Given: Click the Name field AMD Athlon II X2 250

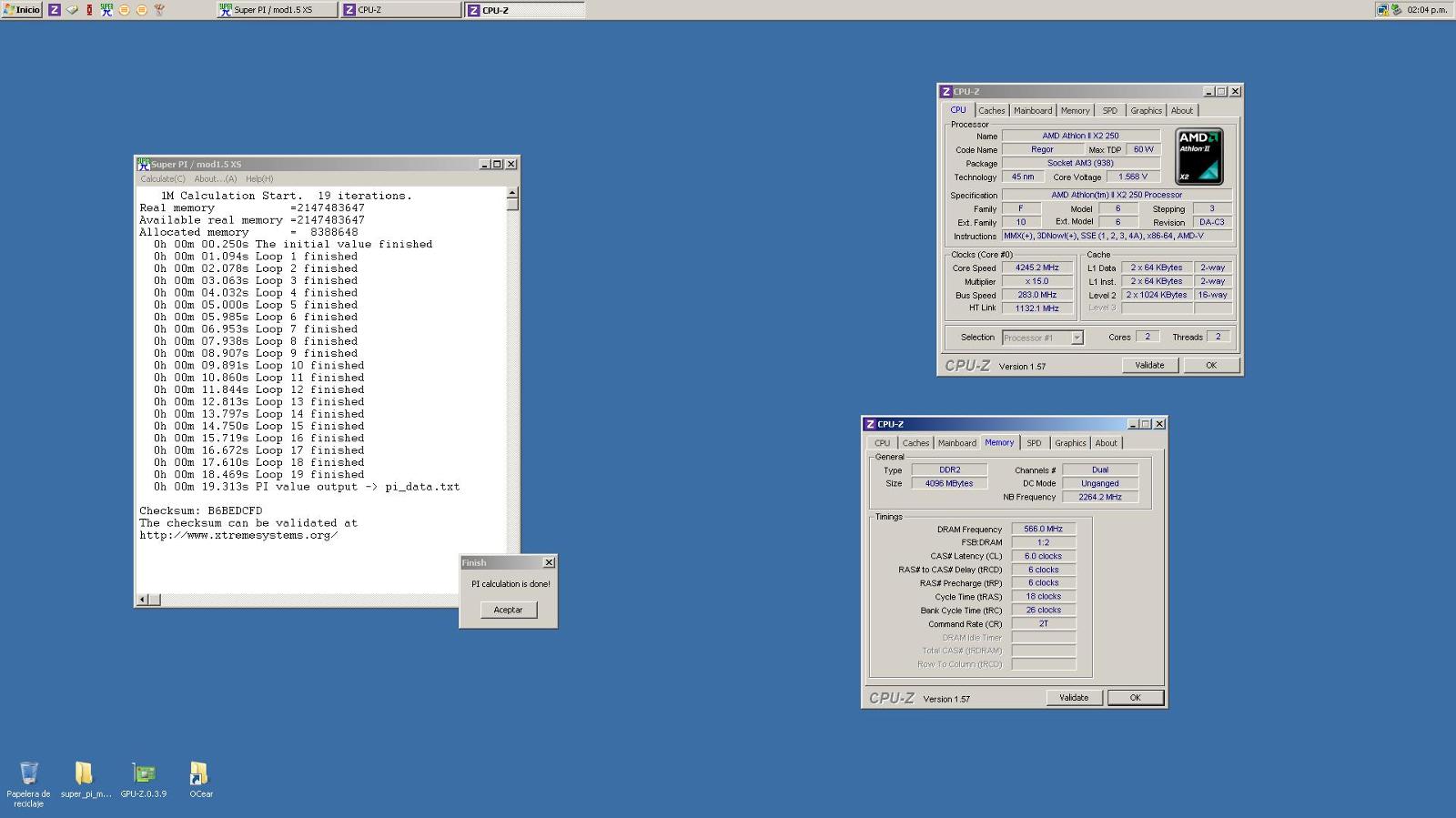Looking at the screenshot, I should pyautogui.click(x=1081, y=136).
